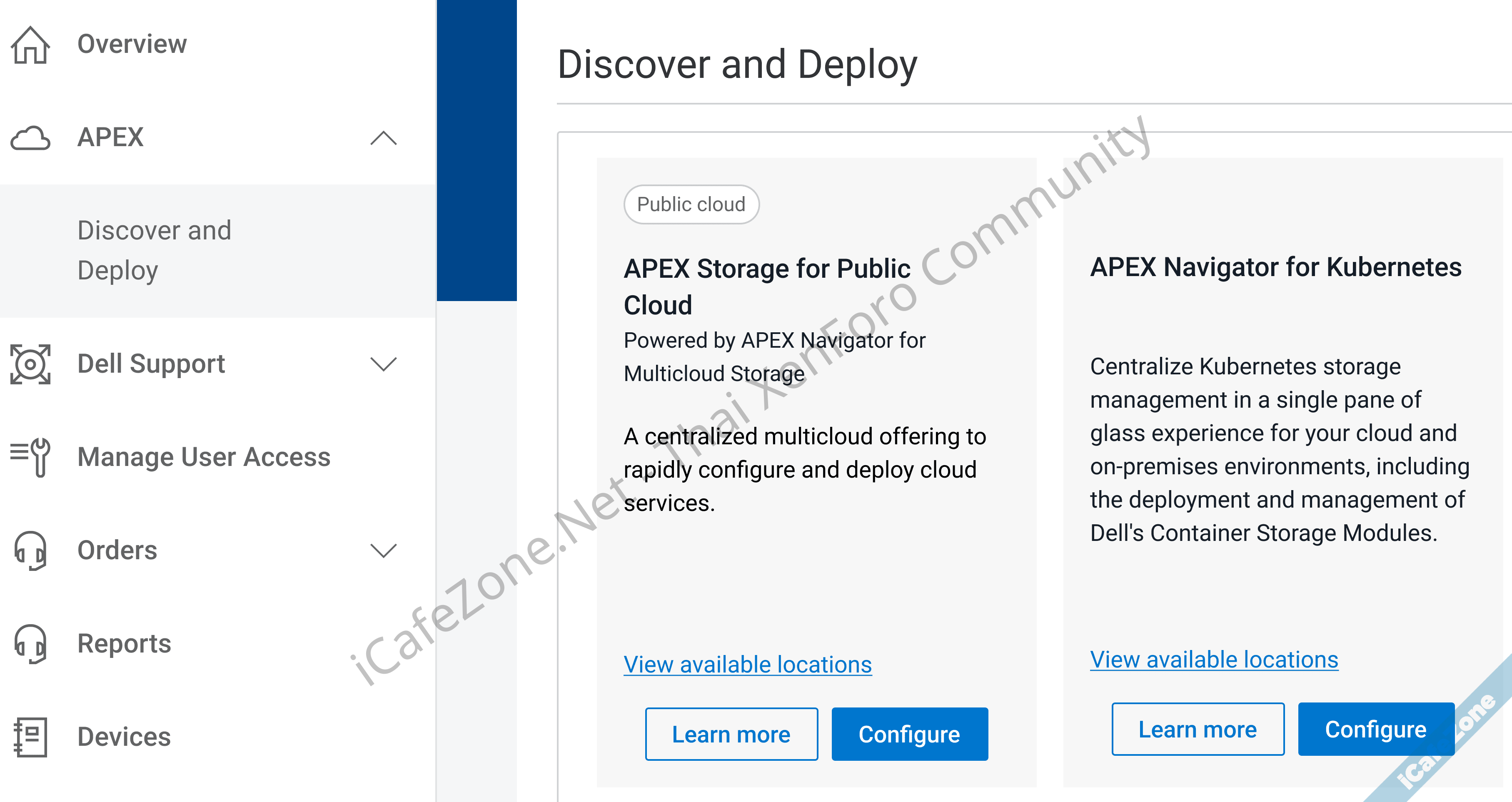Click the Overview home icon

pyautogui.click(x=30, y=45)
